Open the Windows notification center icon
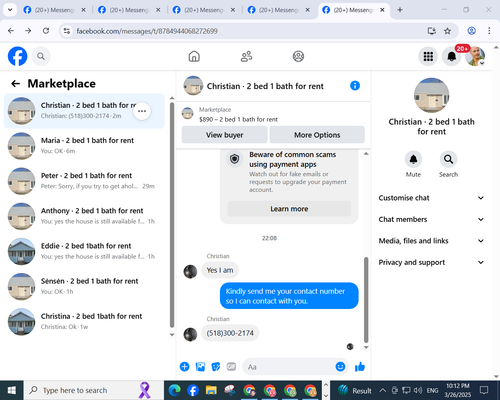This screenshot has width=500, height=400. click(484, 390)
